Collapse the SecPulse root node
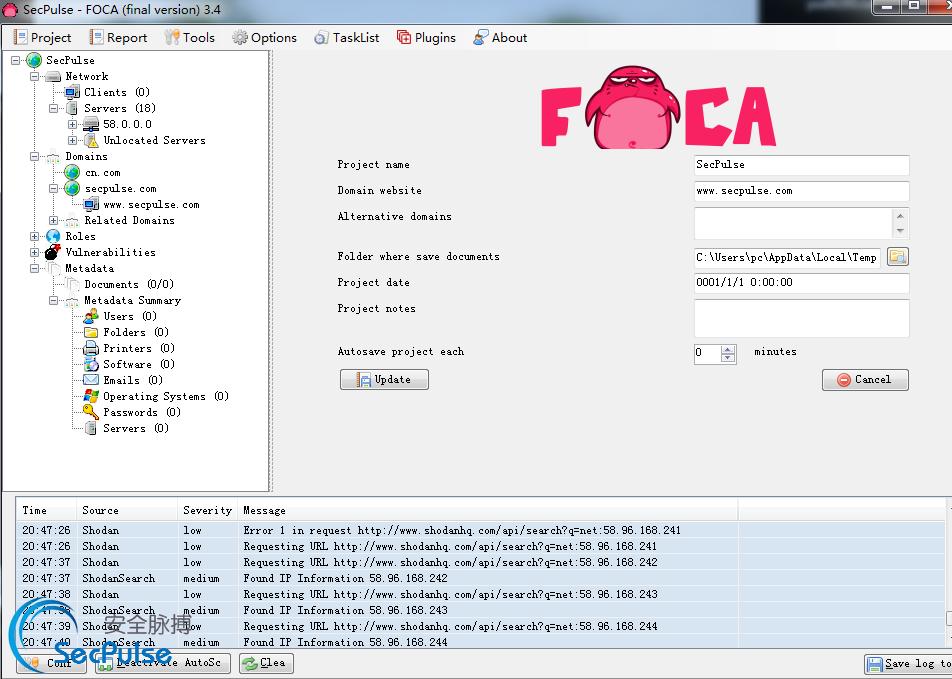 (x=15, y=60)
